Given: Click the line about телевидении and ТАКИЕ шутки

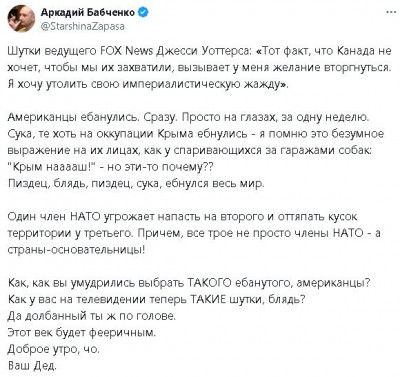Looking at the screenshot, I should coord(156,299).
